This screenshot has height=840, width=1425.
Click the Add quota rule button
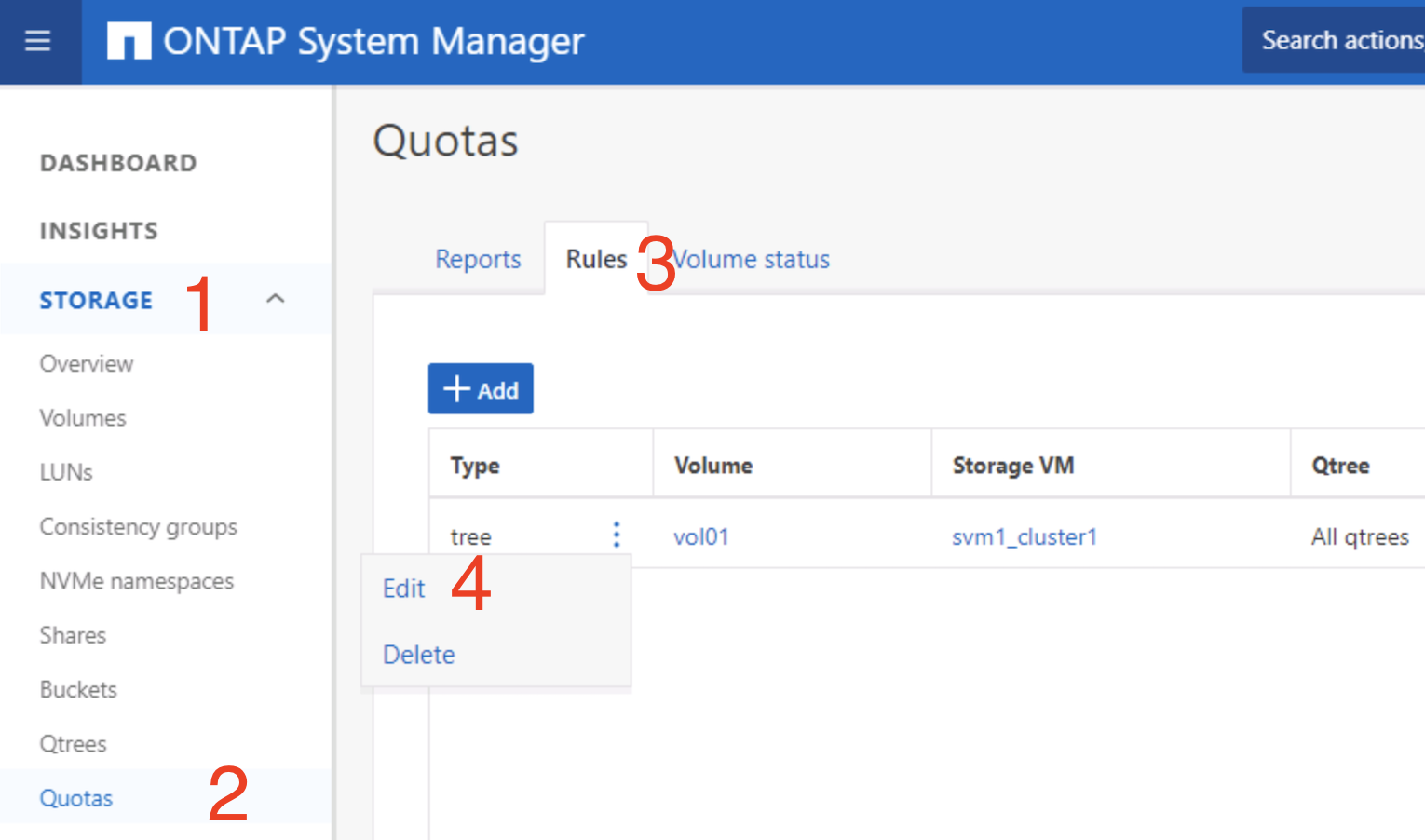click(481, 389)
